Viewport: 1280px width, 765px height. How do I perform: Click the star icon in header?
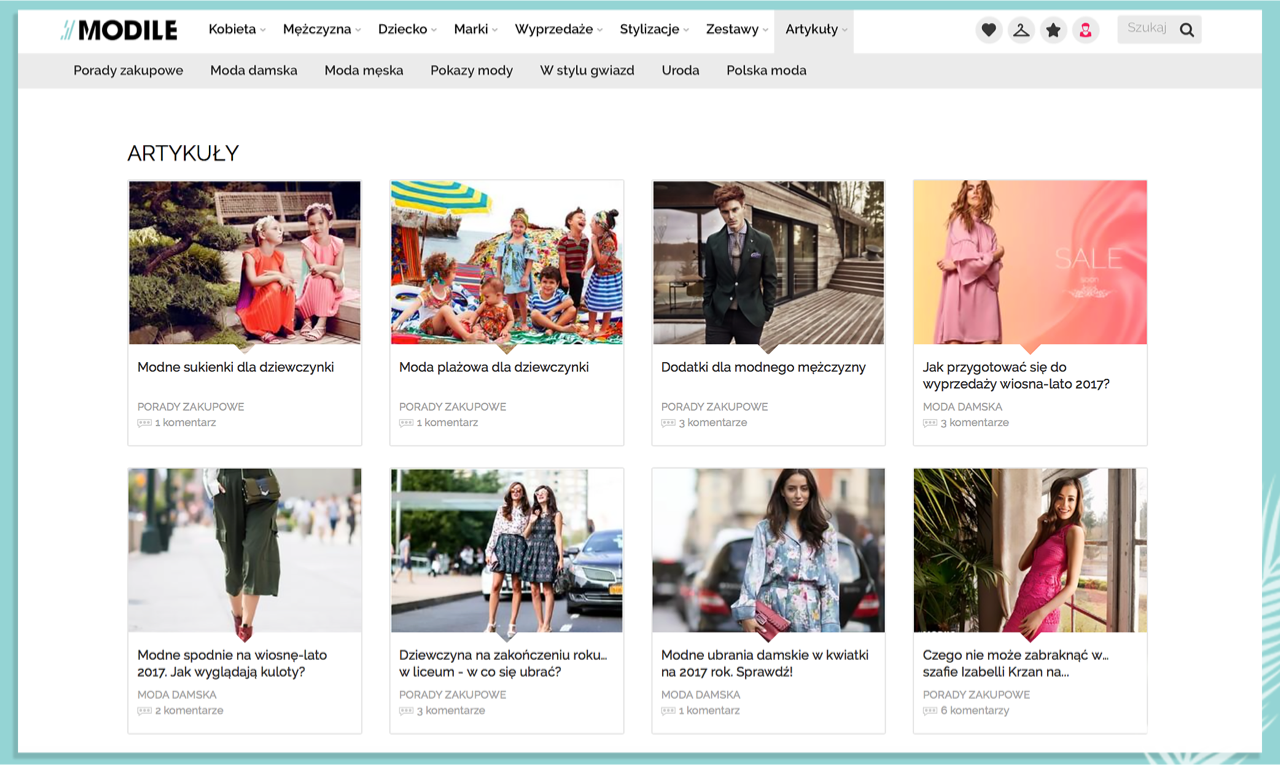[x=1053, y=30]
